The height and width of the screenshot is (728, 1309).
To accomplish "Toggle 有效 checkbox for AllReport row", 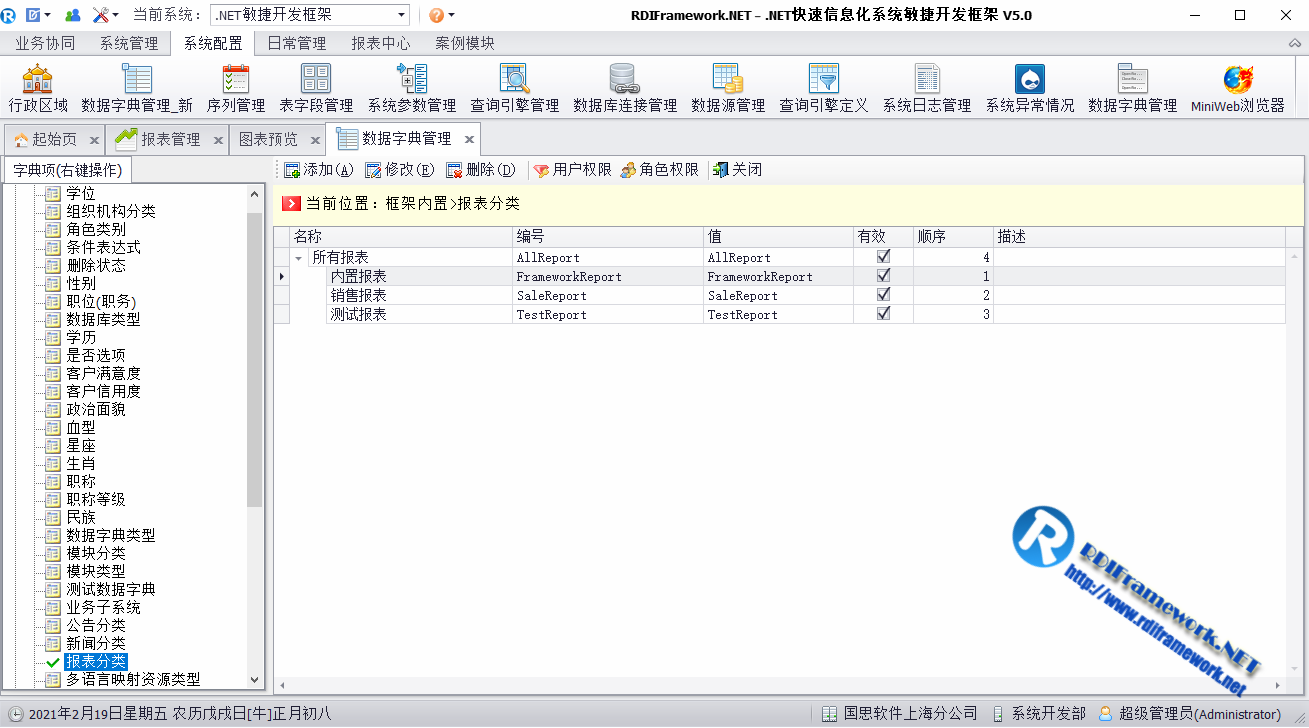I will tap(883, 257).
